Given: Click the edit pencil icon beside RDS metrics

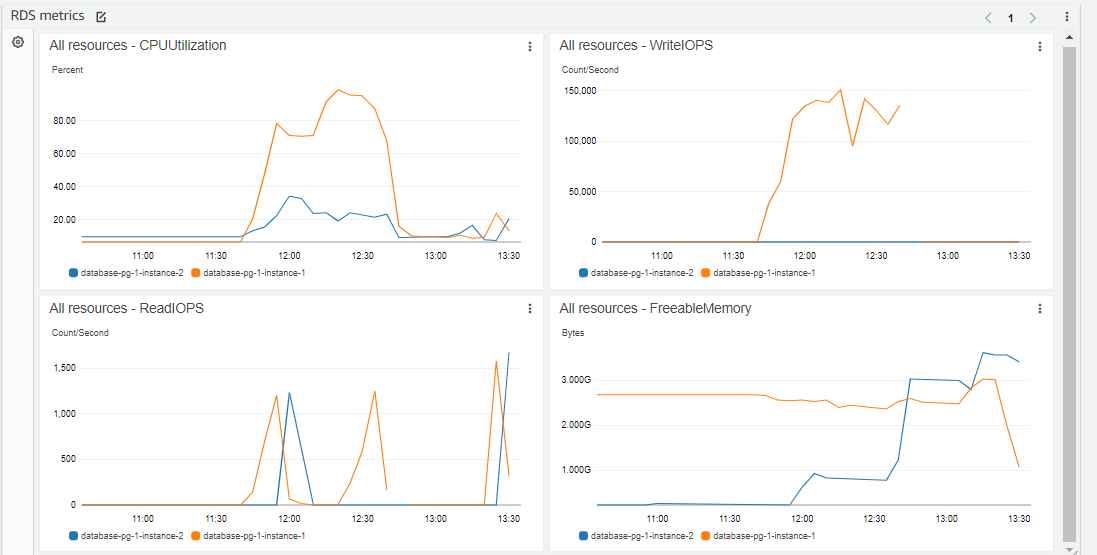Looking at the screenshot, I should [101, 17].
